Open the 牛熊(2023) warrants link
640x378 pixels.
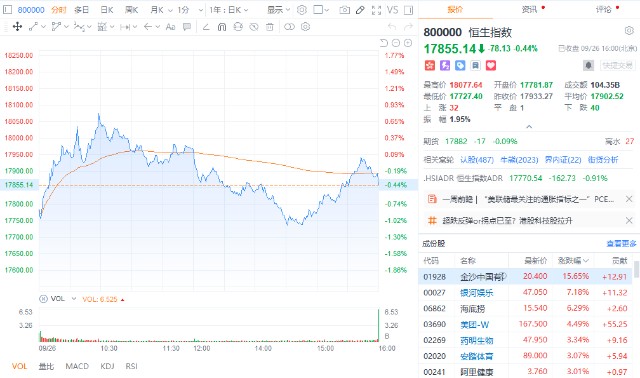click(519, 160)
